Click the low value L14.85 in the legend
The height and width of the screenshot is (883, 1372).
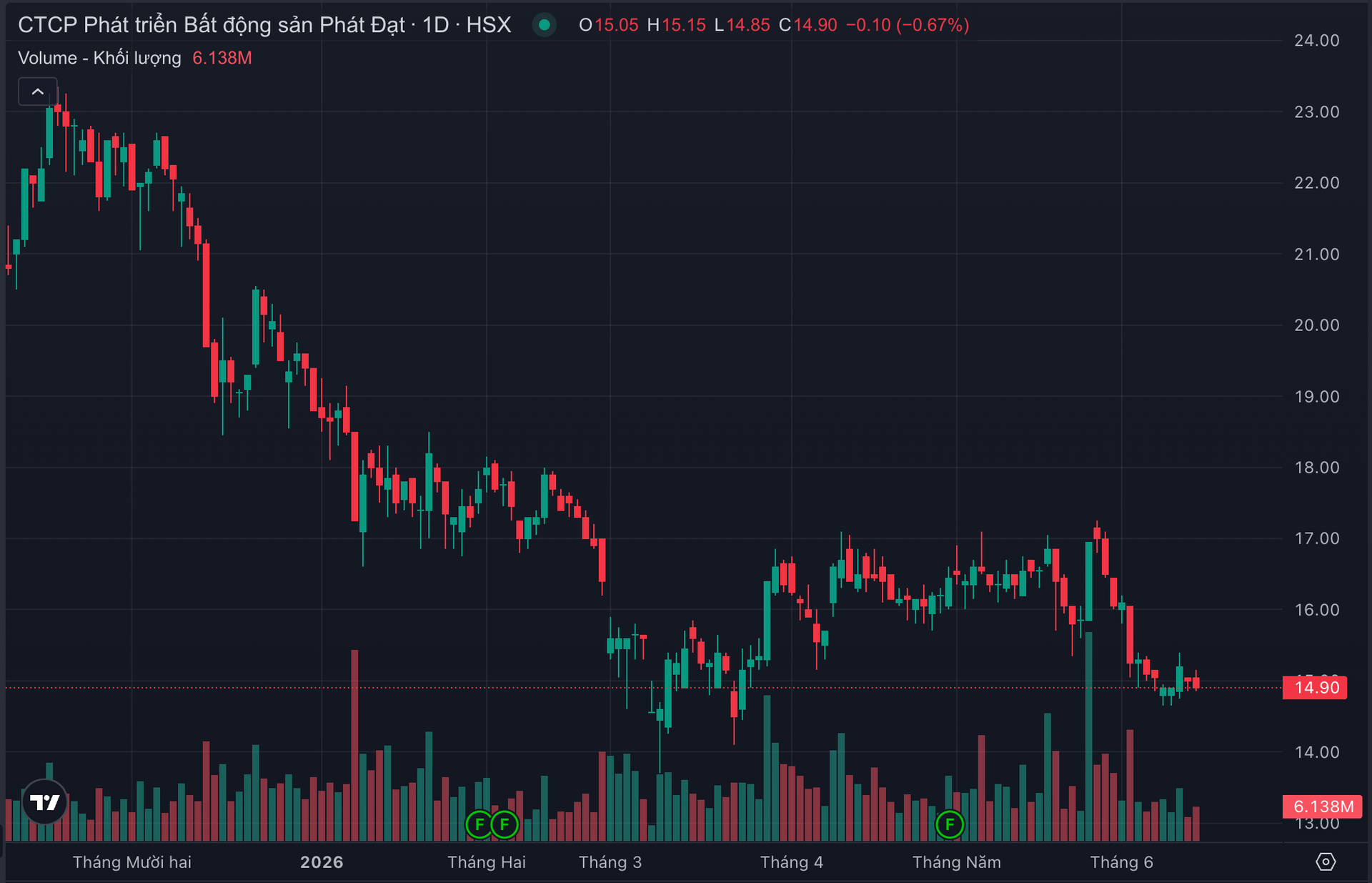tap(742, 25)
